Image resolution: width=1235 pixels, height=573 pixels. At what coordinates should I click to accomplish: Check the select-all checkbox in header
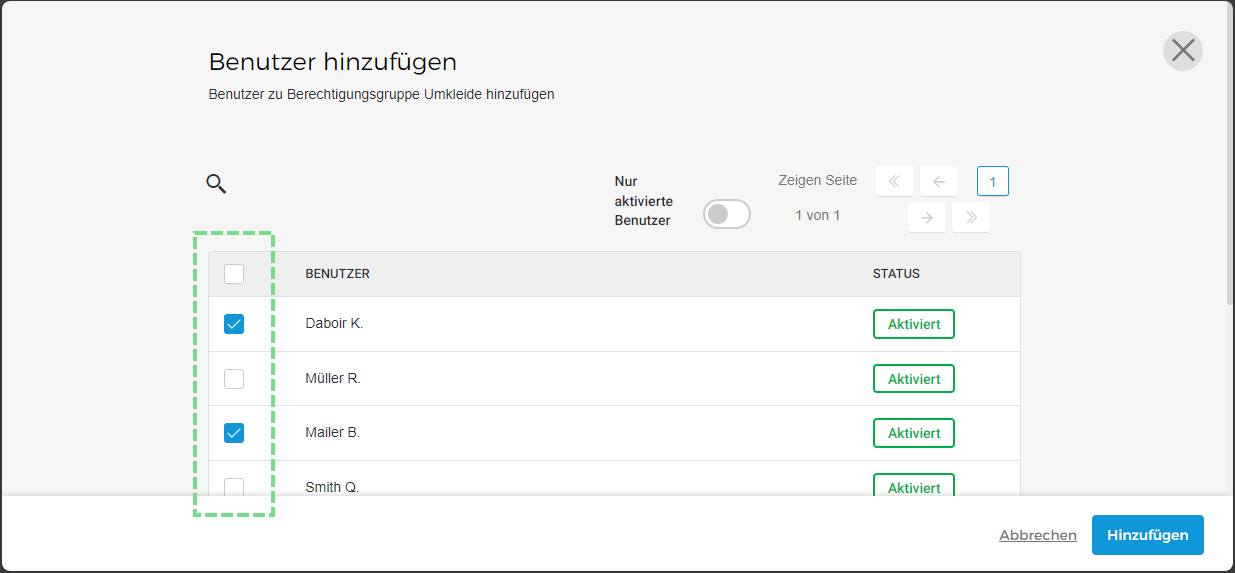coord(234,274)
